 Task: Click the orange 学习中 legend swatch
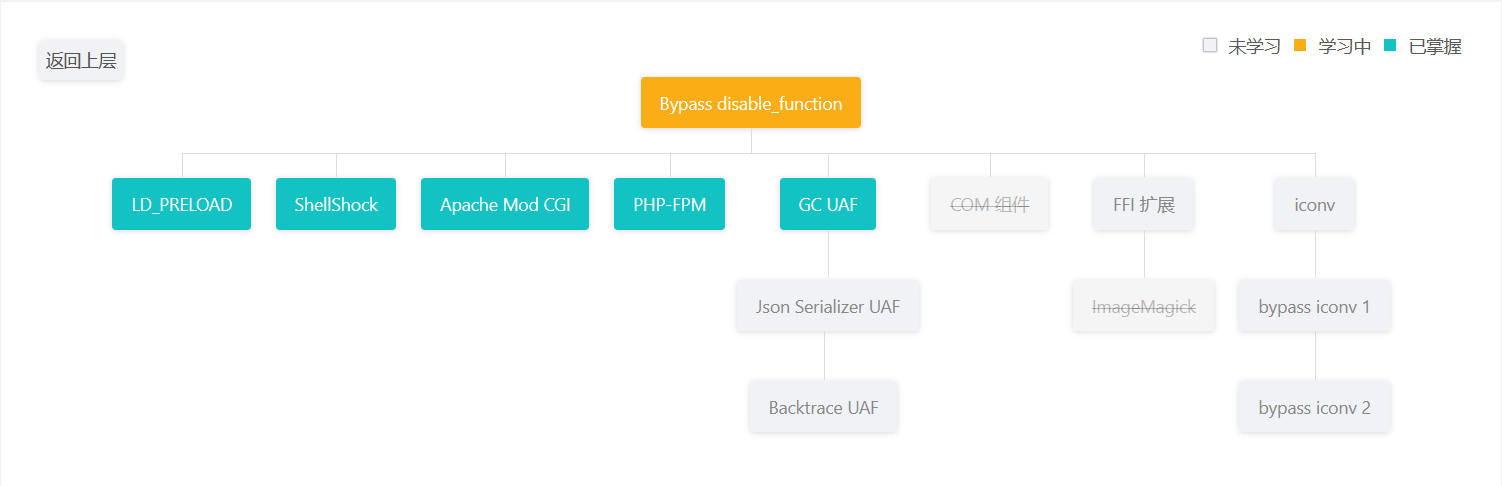pyautogui.click(x=1300, y=45)
